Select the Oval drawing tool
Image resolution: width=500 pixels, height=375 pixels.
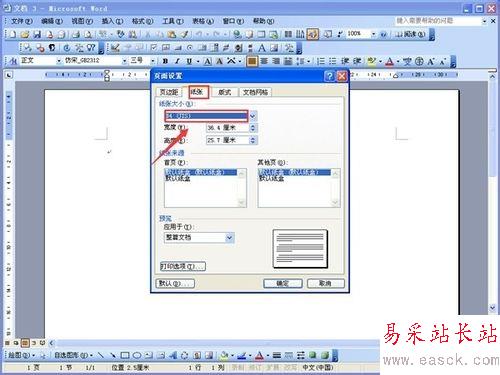[x=137, y=355]
